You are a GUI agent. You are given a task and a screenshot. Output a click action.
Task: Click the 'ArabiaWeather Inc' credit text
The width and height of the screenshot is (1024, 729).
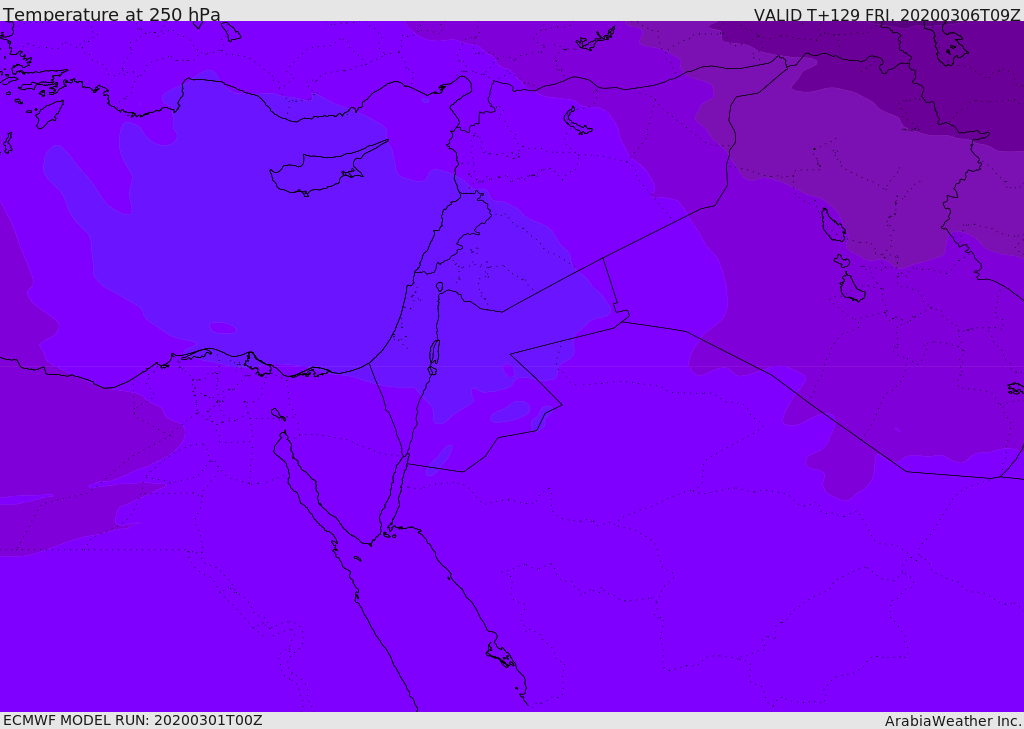pos(952,721)
